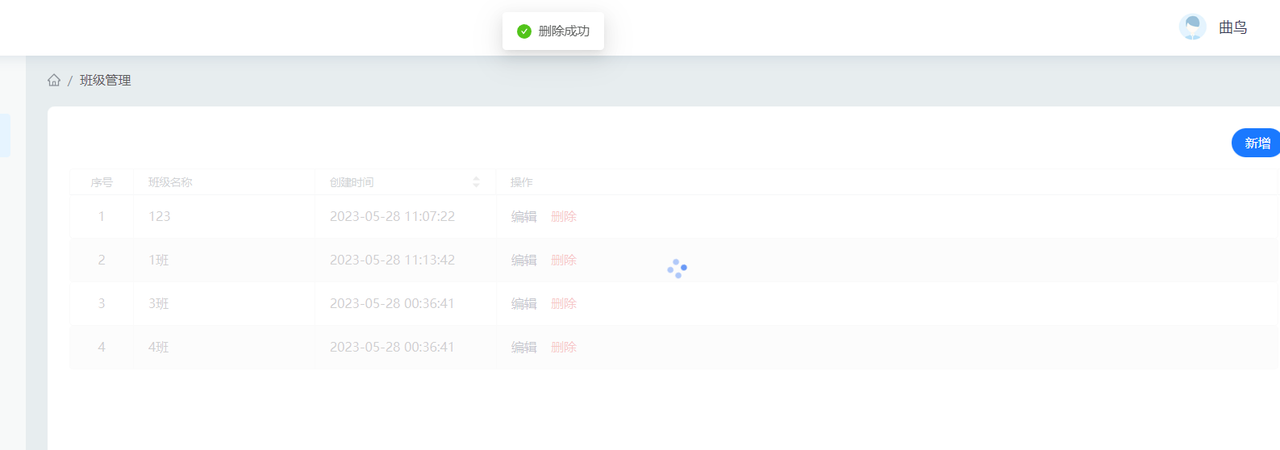This screenshot has width=1280, height=450.
Task: Select the cell 2023-05-28 11:13:42
Action: tap(405, 260)
